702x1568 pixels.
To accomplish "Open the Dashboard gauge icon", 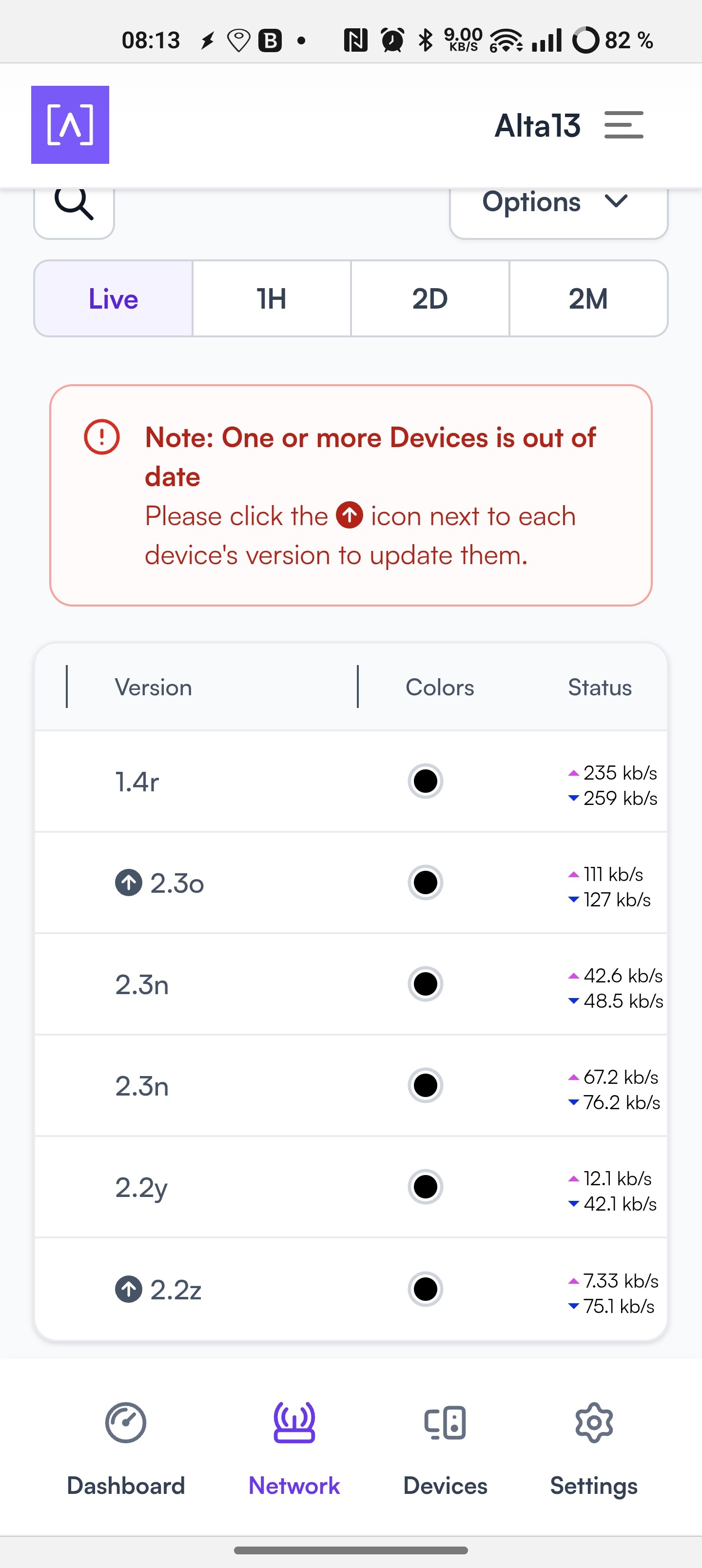I will tap(125, 1423).
